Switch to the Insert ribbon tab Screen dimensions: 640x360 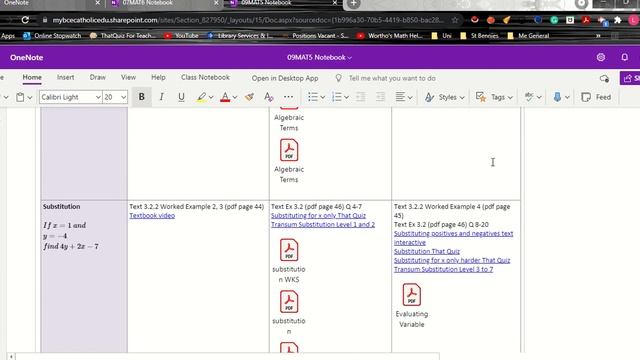click(x=65, y=77)
